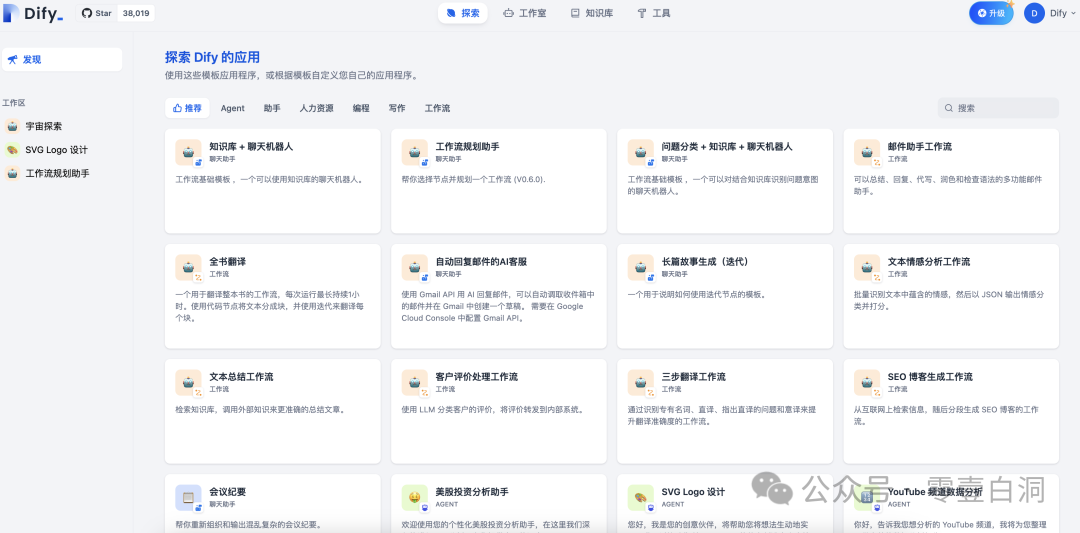This screenshot has width=1080, height=533.
Task: Open the 工作流规划助手 template card title
Action: tap(468, 147)
